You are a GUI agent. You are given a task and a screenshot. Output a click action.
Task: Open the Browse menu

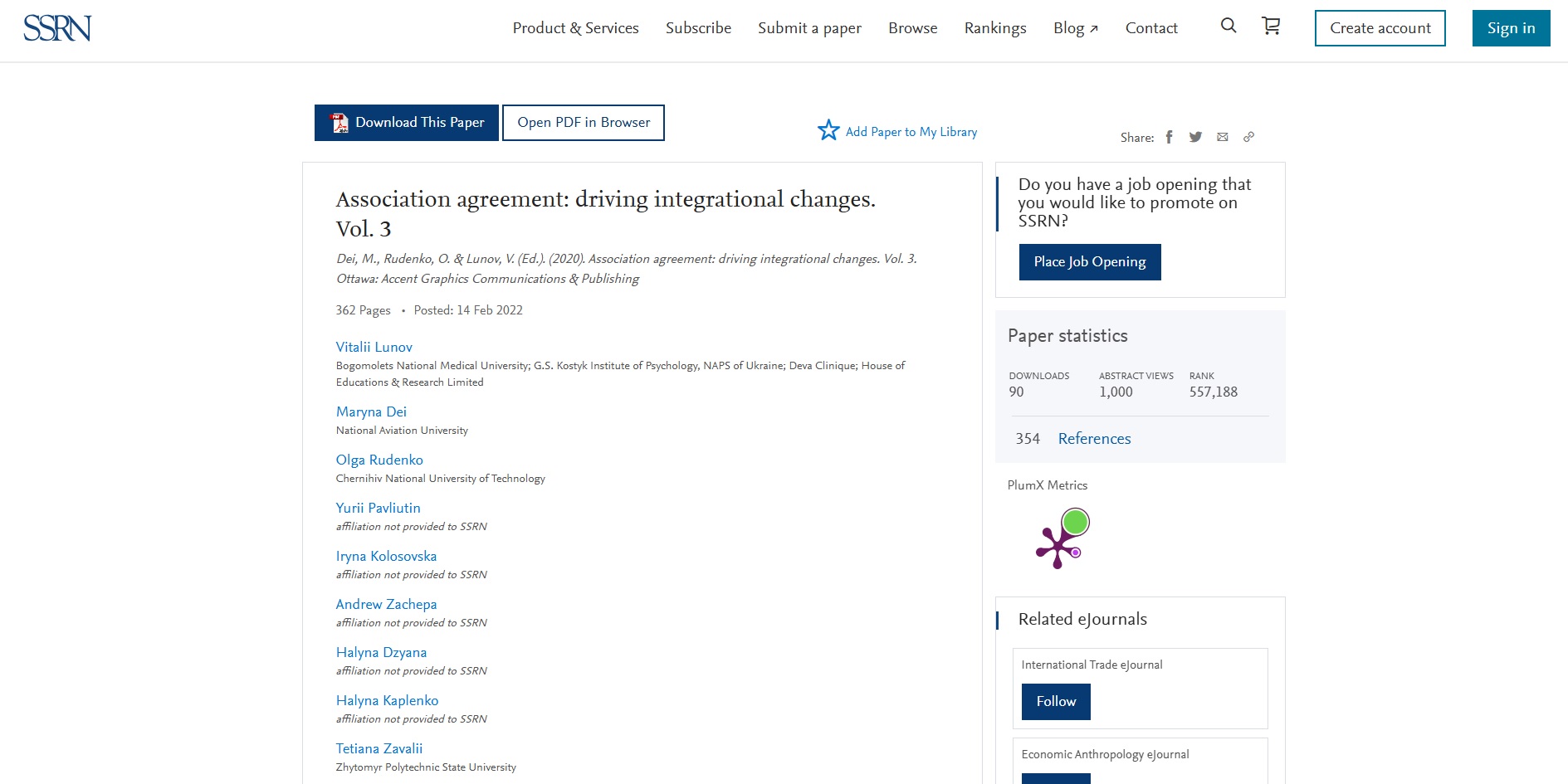[912, 28]
